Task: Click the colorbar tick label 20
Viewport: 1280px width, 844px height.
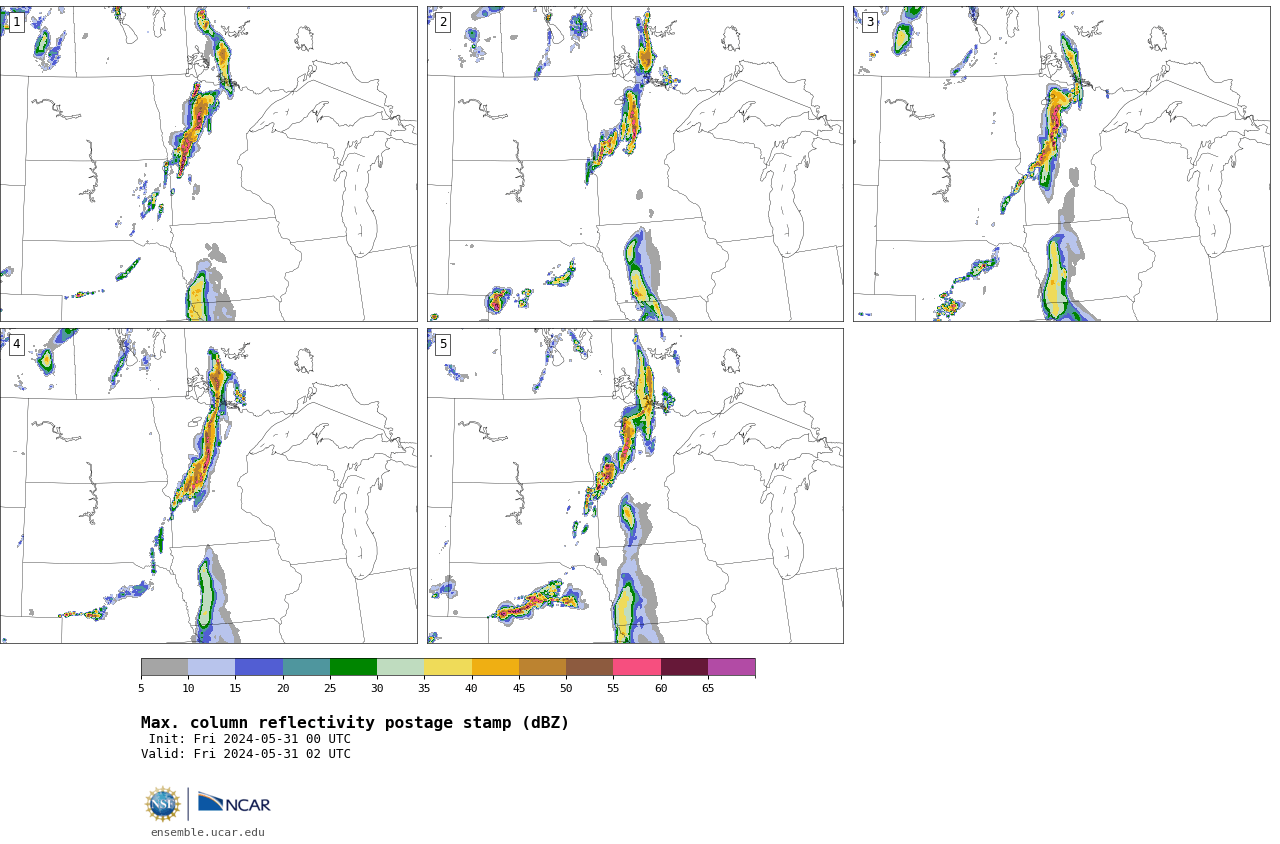Action: [x=283, y=688]
